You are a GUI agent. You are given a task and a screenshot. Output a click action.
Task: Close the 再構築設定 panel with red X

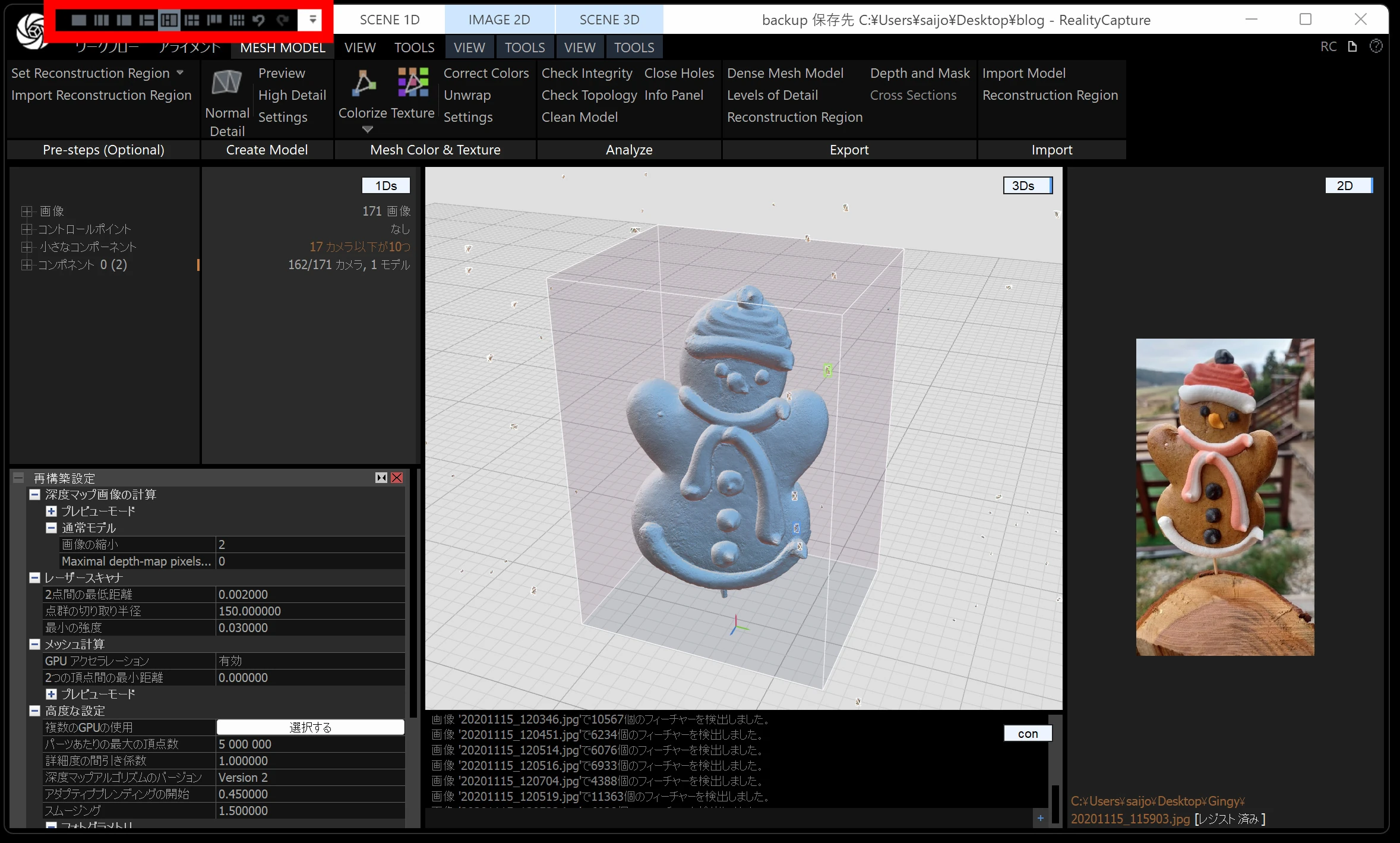(397, 478)
